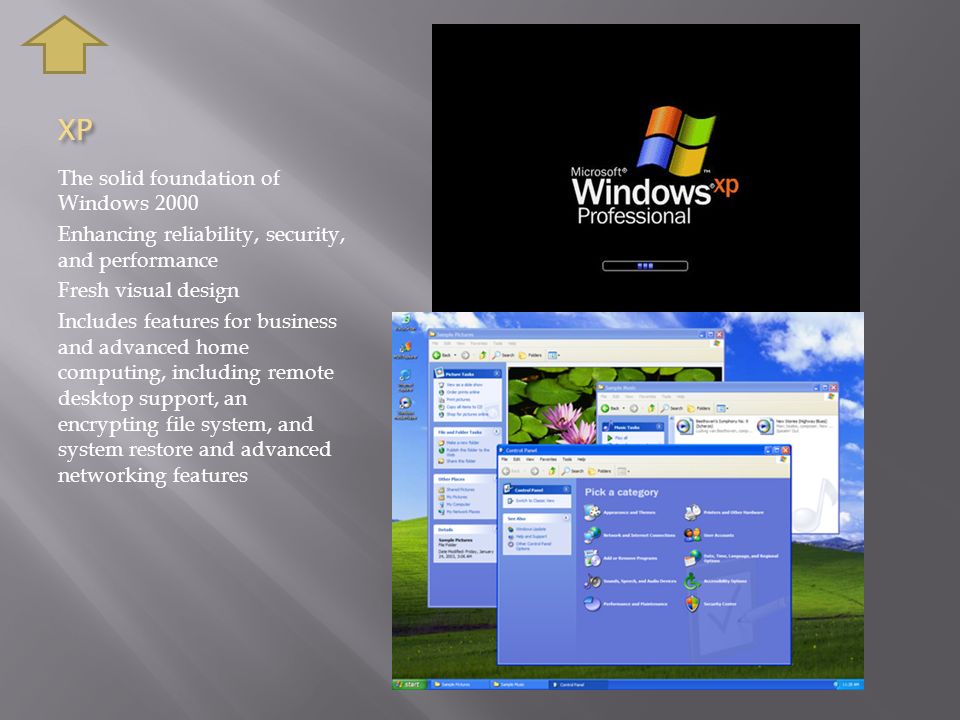Click Switch to Classic View link
This screenshot has height=720, width=960.
point(530,501)
